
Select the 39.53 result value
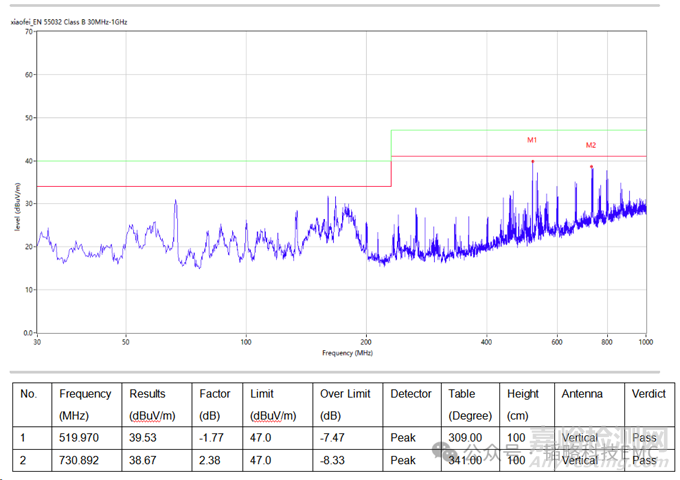pos(143,438)
